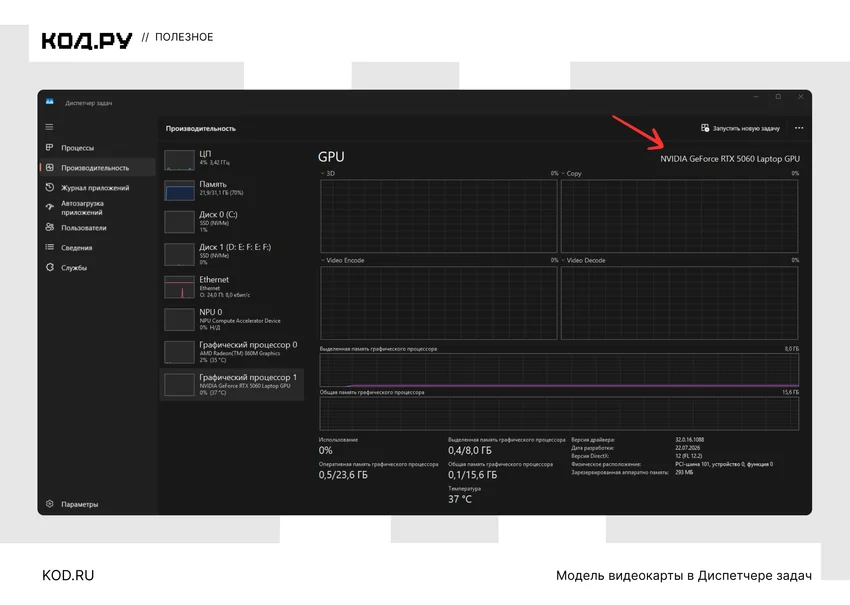Click the 37 °C temperature value
The height and width of the screenshot is (605, 850).
coord(460,499)
